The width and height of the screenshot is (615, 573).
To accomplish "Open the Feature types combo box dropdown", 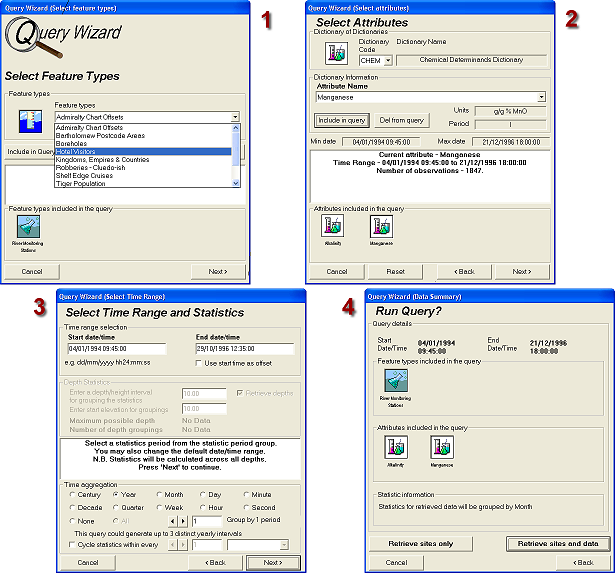I will pyautogui.click(x=236, y=117).
